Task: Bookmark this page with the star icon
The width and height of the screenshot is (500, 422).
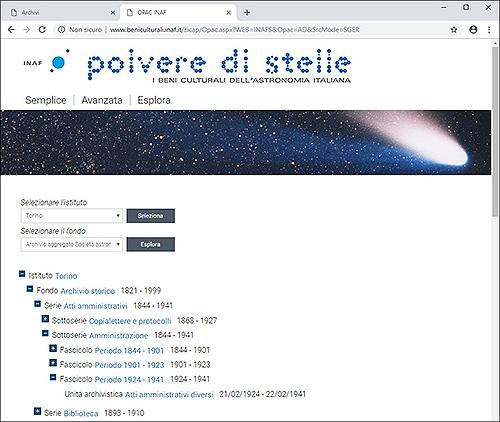Action: click(454, 30)
